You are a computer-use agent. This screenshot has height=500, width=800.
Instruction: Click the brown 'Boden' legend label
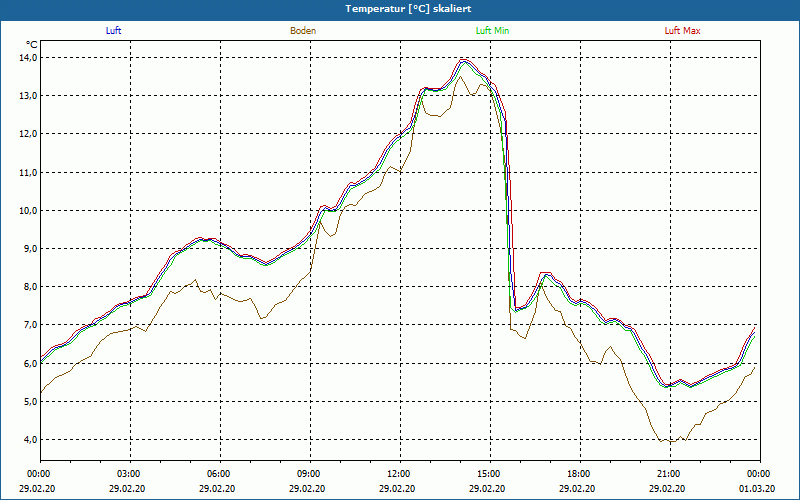[x=303, y=31]
